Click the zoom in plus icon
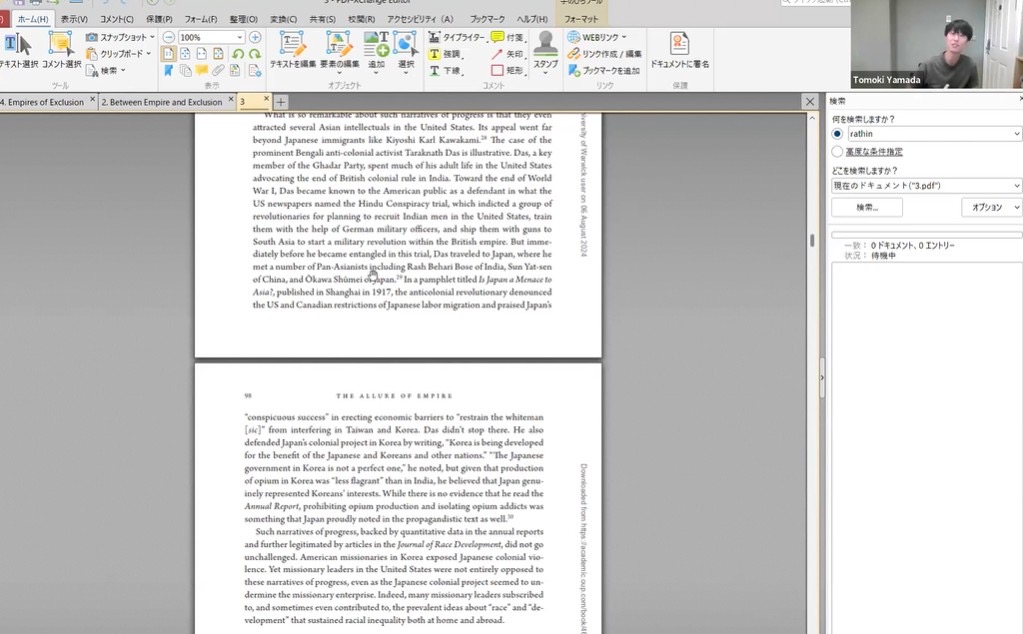Viewport: 1023px width, 634px height. [x=255, y=37]
